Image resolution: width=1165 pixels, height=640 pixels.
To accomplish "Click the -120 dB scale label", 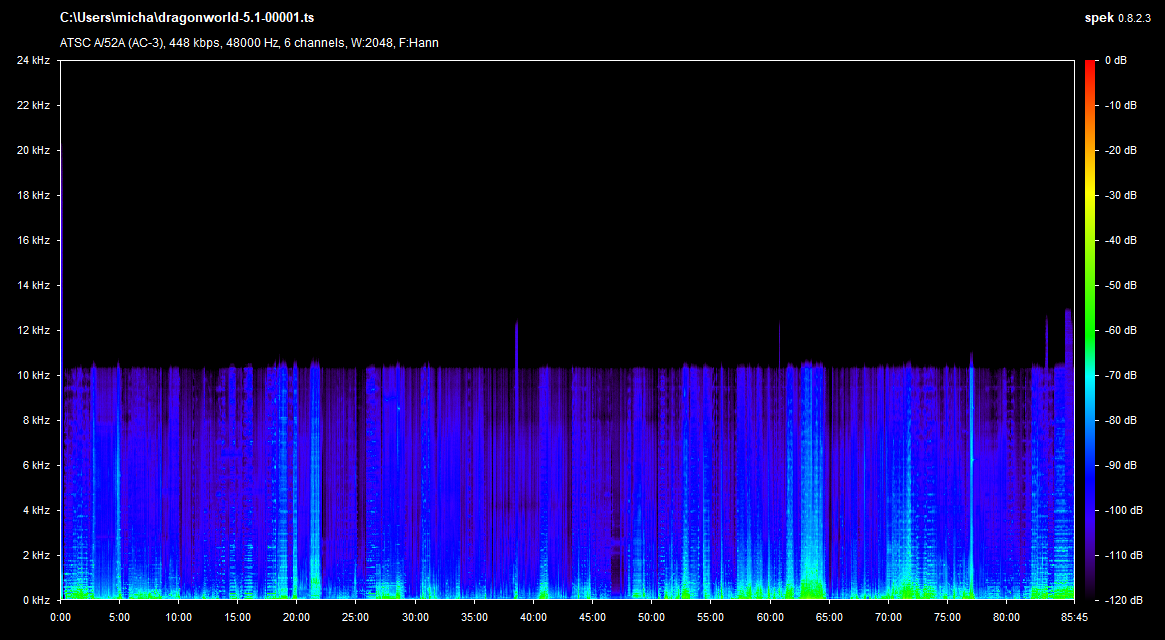I will (x=1120, y=600).
